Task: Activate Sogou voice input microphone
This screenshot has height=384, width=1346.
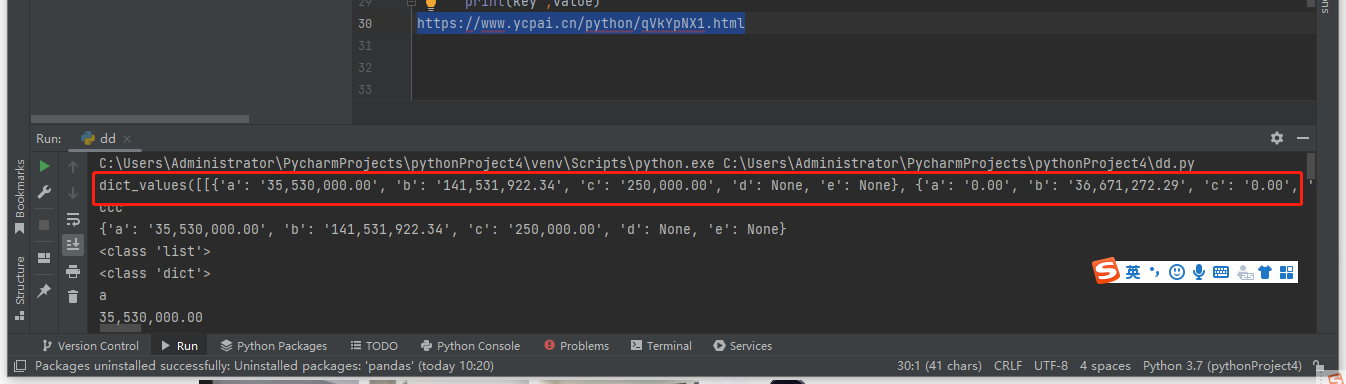Action: (x=1198, y=271)
